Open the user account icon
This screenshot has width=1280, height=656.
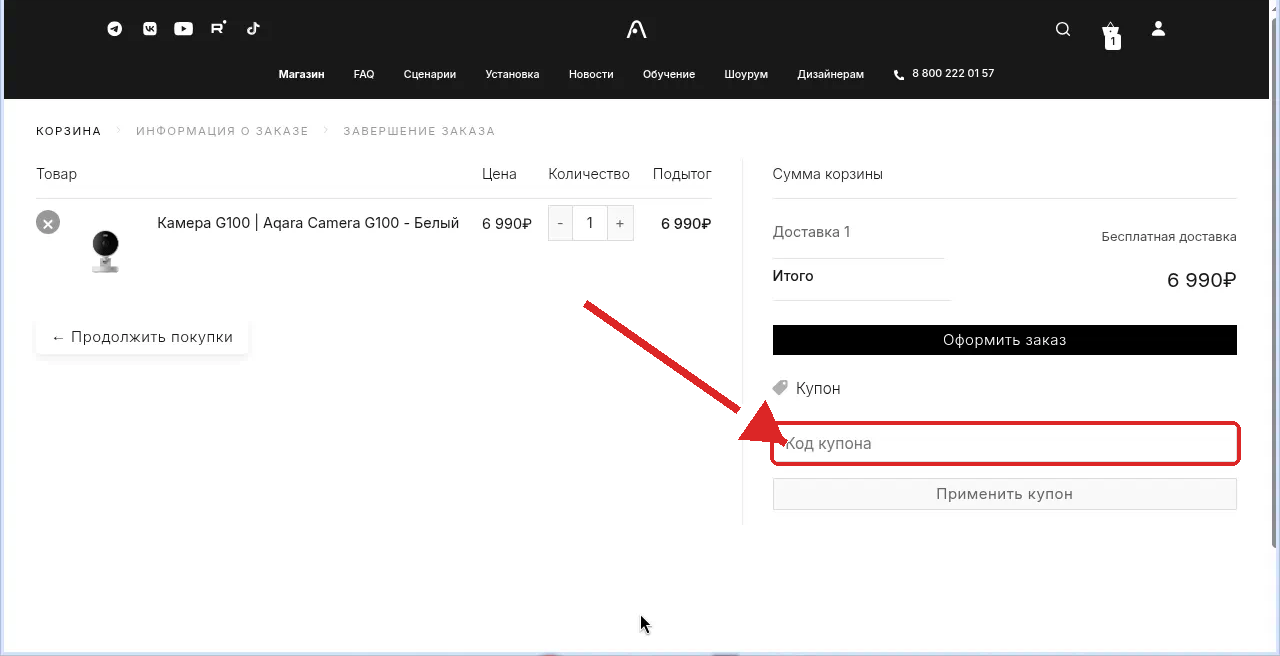[x=1158, y=29]
